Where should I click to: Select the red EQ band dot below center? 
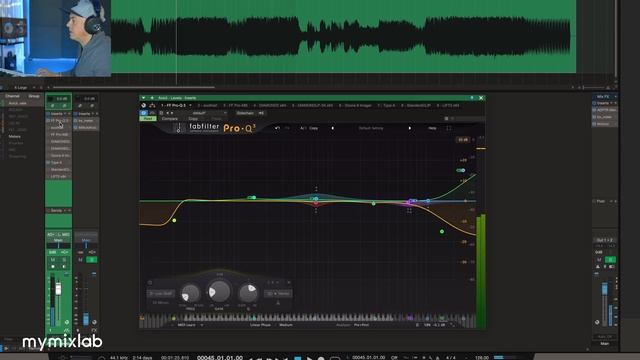316,203
